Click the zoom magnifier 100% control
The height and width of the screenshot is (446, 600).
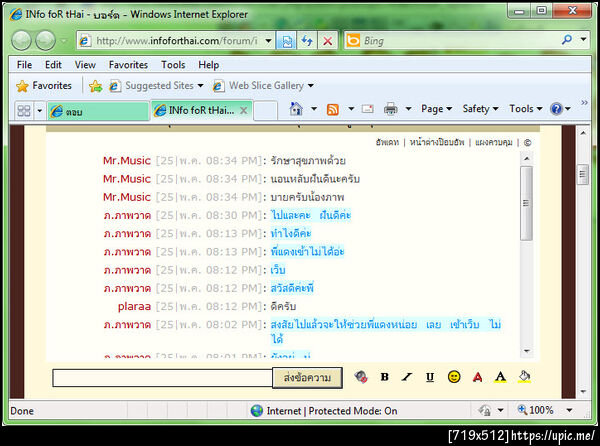[535, 410]
